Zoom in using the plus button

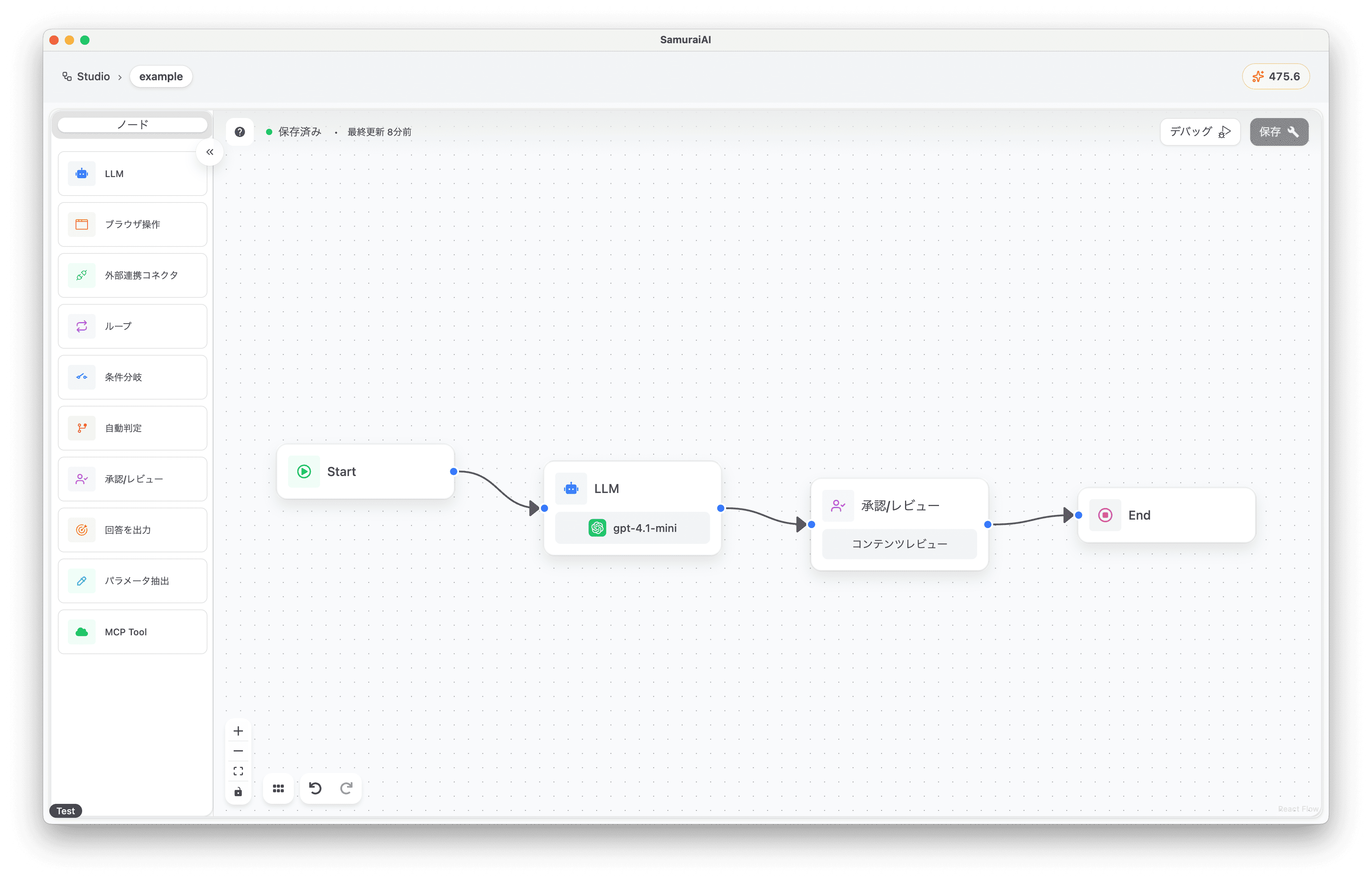pos(238,731)
